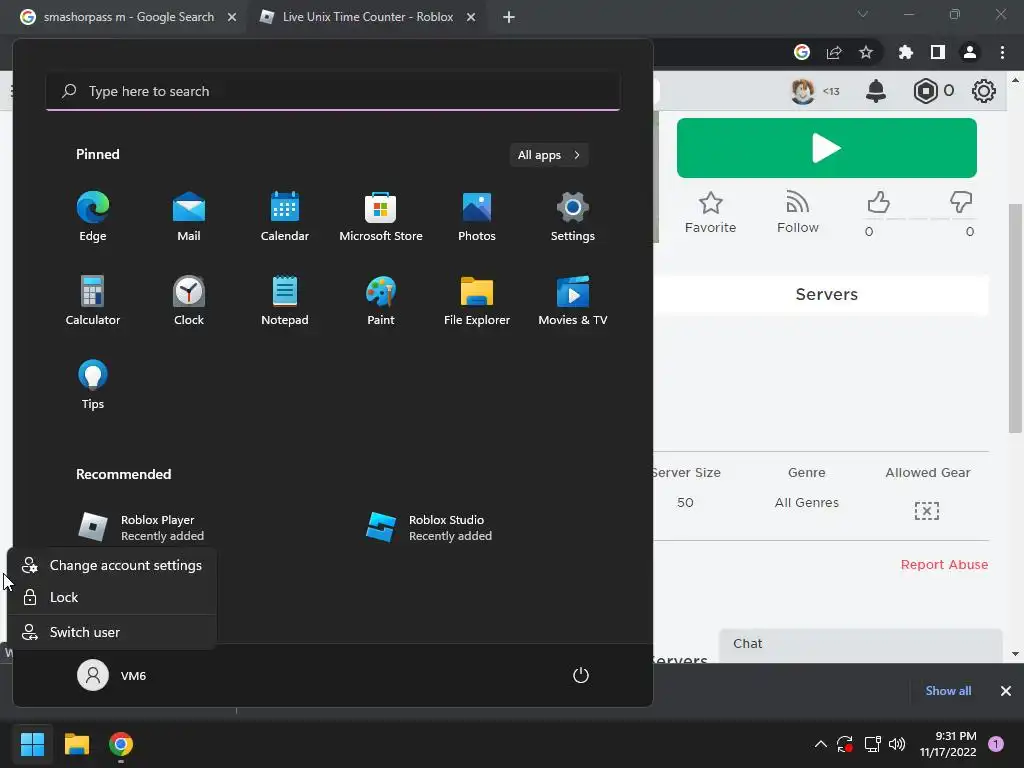Screen dimensions: 1024x768
Task: Open Roblox settings gear
Action: 984,91
